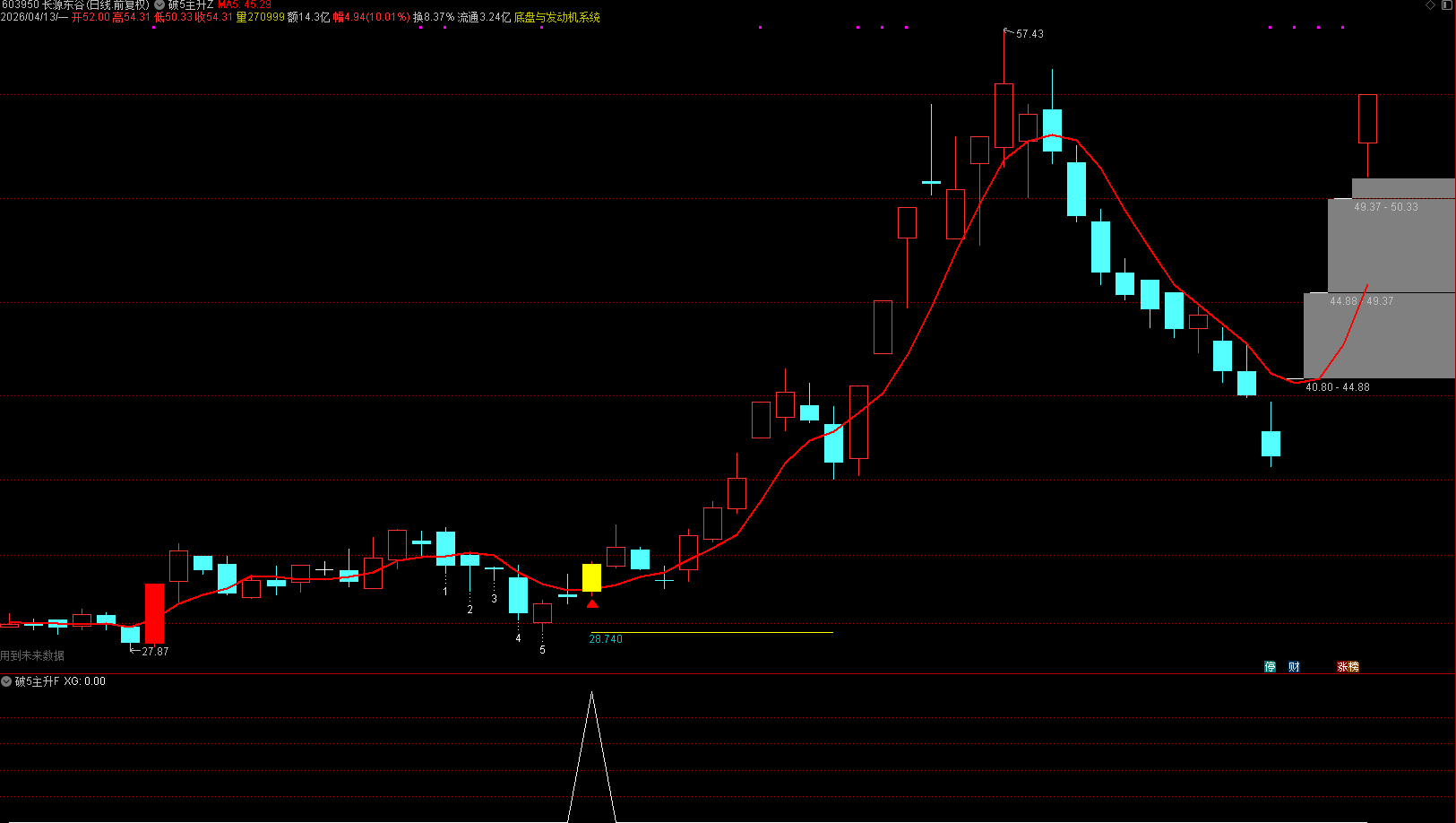The width and height of the screenshot is (1456, 823).
Task: Click the 破5主升Z indicator name
Action: click(191, 5)
